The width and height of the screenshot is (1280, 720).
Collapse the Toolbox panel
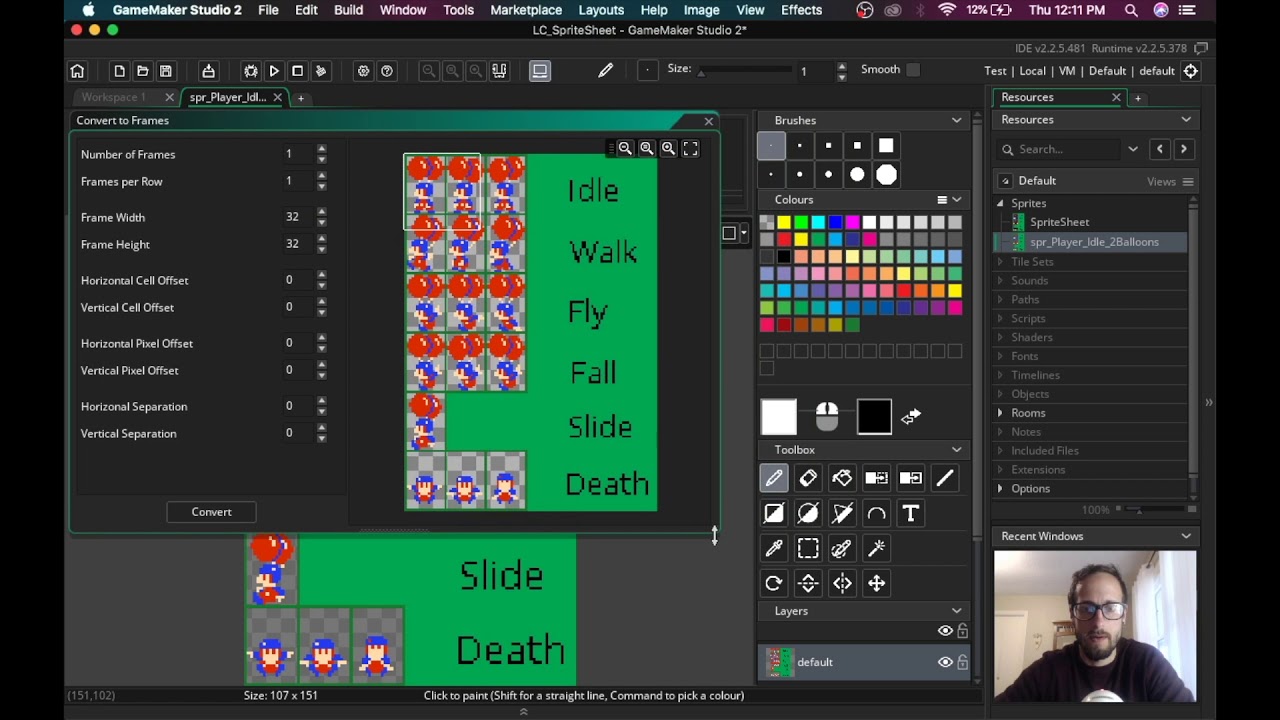pyautogui.click(x=957, y=450)
